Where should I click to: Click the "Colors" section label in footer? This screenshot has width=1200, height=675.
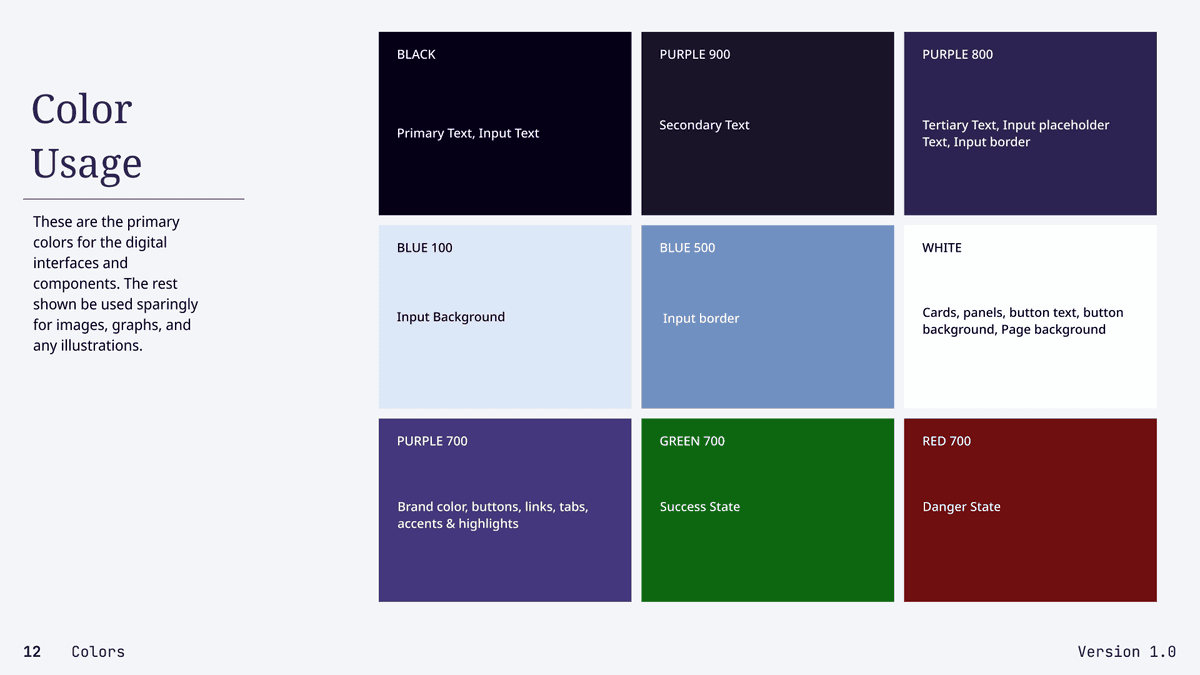coord(98,652)
